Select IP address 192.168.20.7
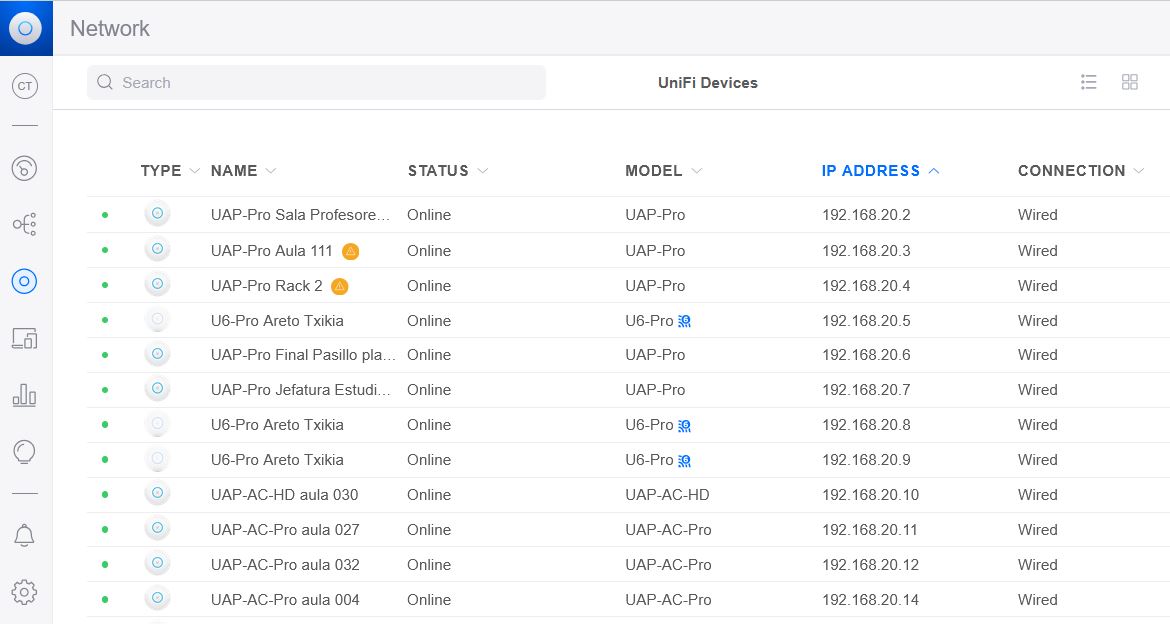1170x624 pixels. pyautogui.click(x=866, y=390)
